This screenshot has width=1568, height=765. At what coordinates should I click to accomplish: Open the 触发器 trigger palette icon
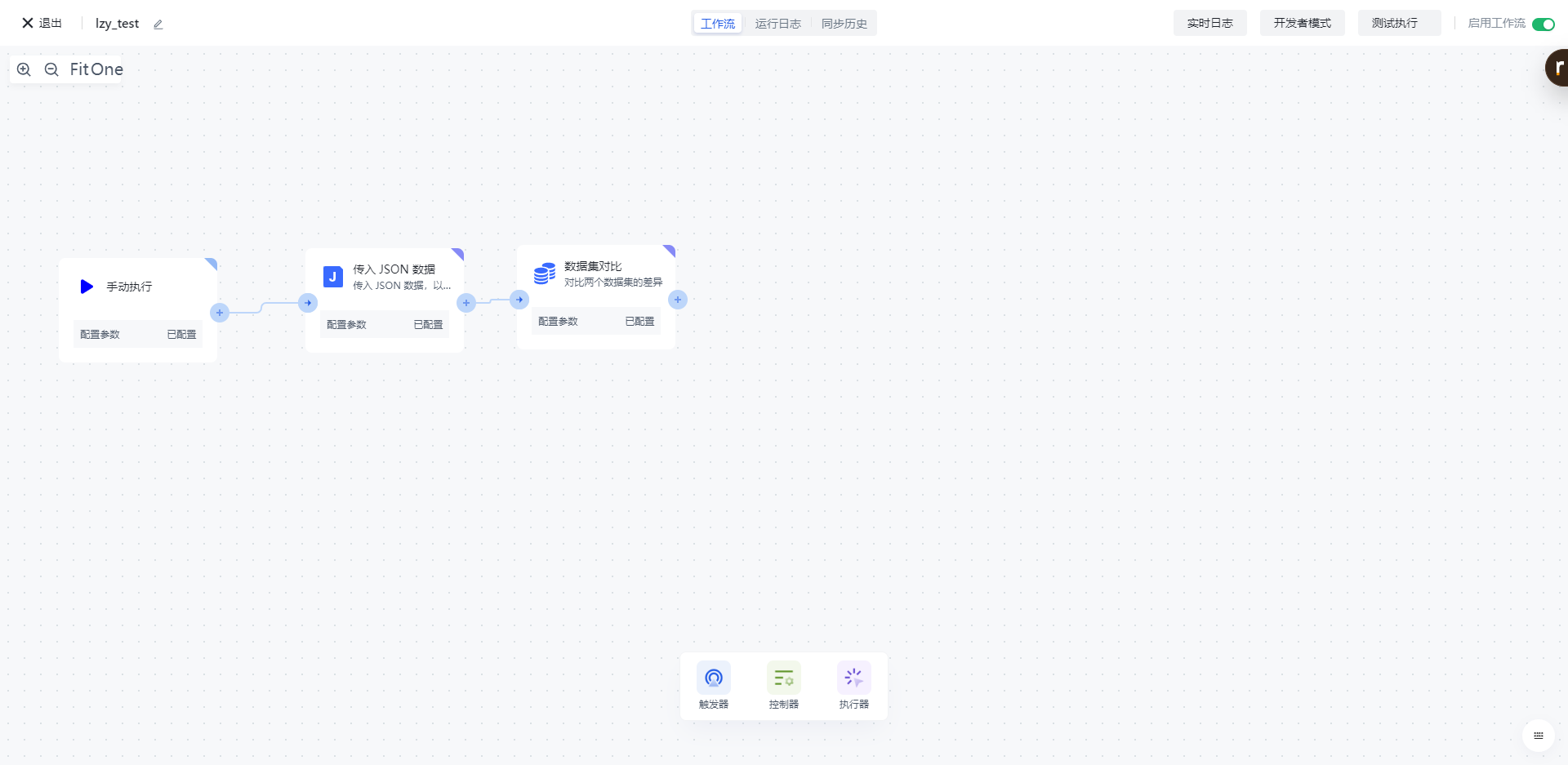coord(713,678)
